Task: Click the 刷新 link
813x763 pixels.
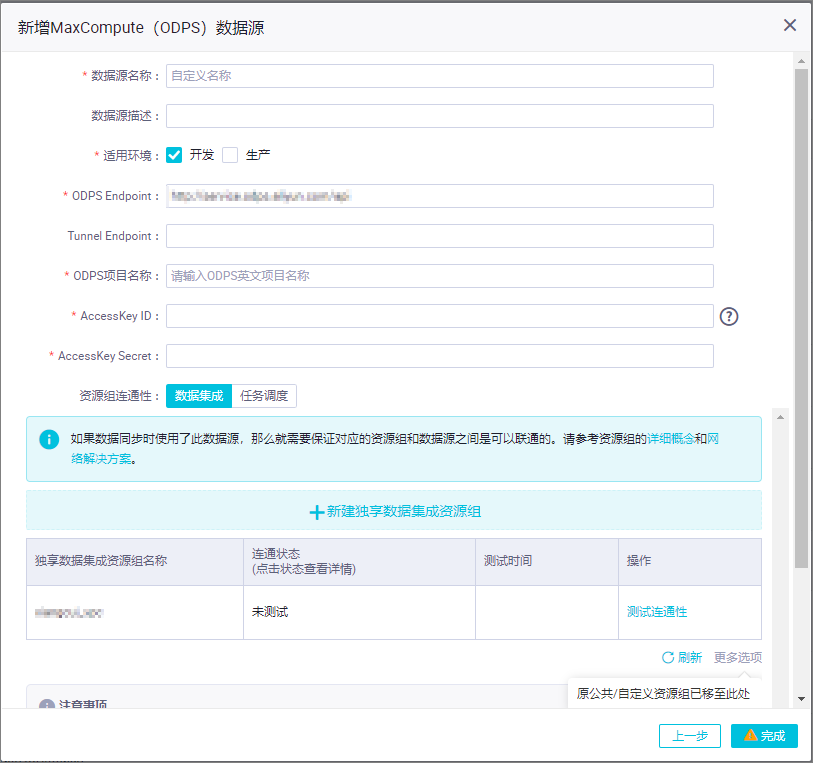Action: click(x=690, y=657)
